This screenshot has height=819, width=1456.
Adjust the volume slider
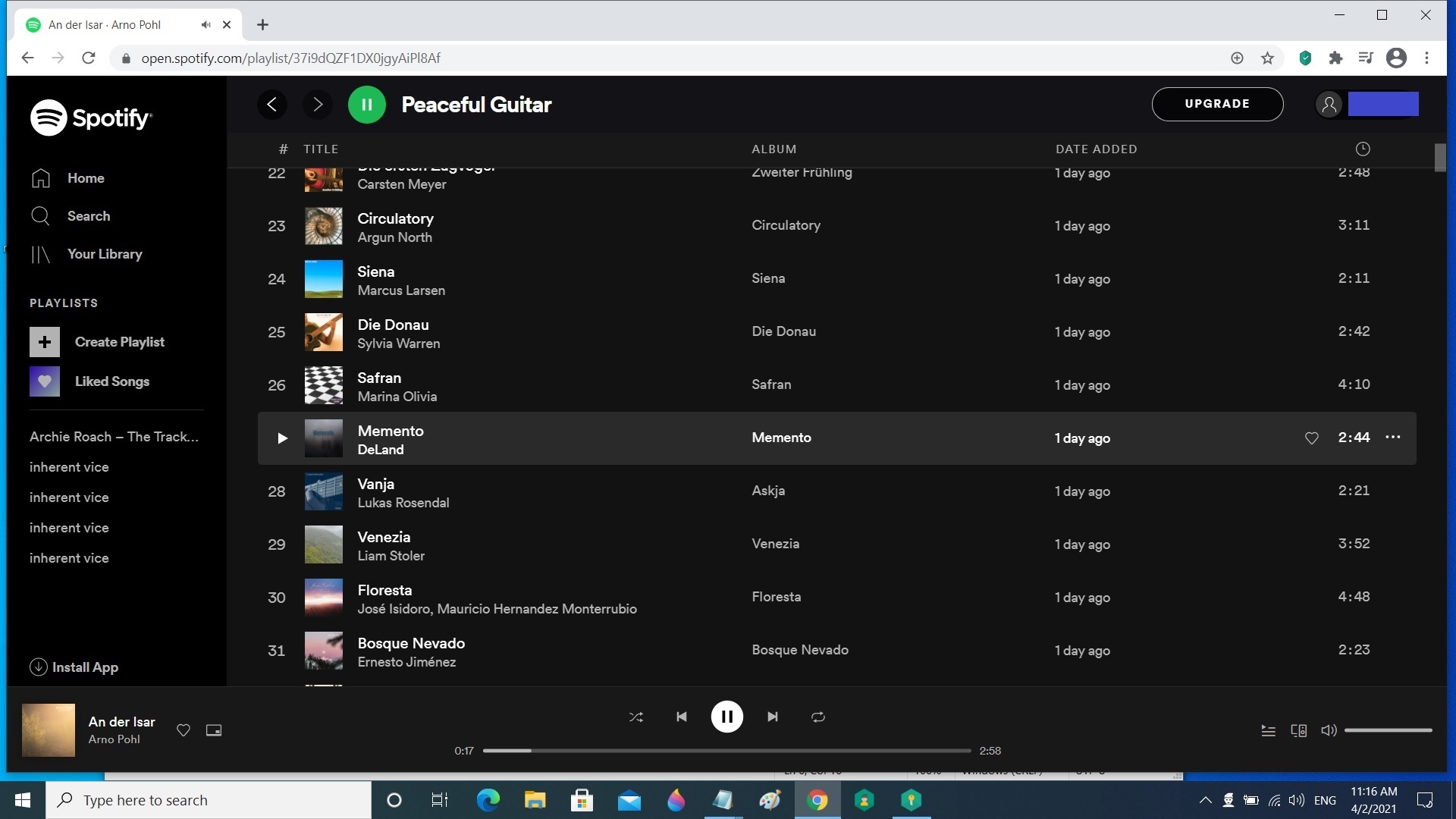click(1388, 730)
